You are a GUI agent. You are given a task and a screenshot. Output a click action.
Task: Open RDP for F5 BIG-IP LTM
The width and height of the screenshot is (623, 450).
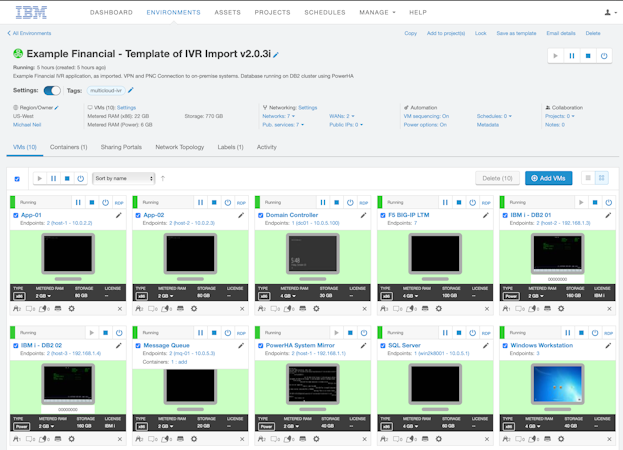(486, 203)
